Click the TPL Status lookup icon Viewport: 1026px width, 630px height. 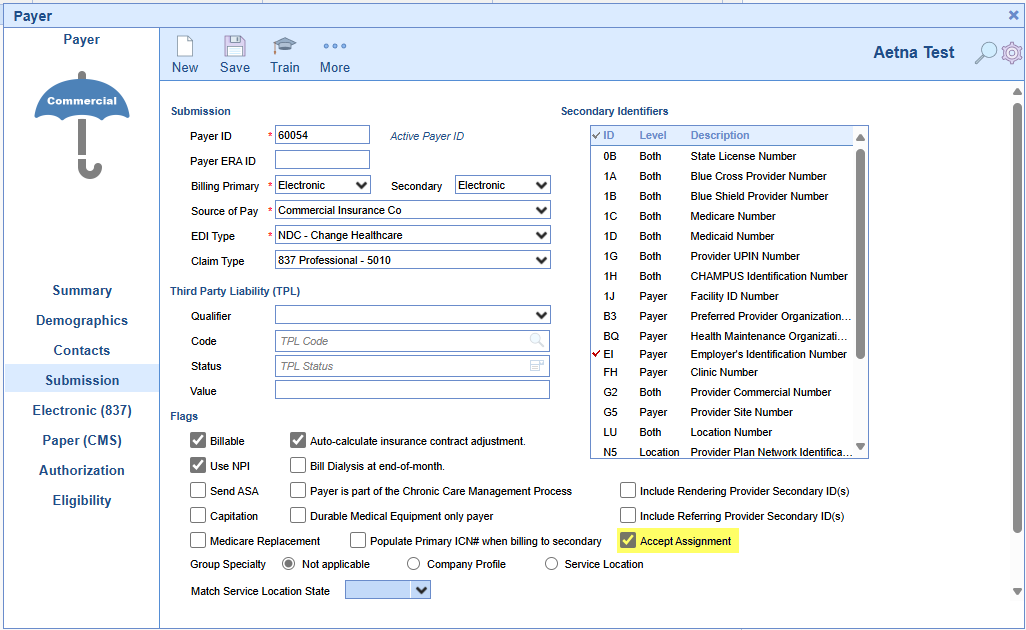coord(538,366)
